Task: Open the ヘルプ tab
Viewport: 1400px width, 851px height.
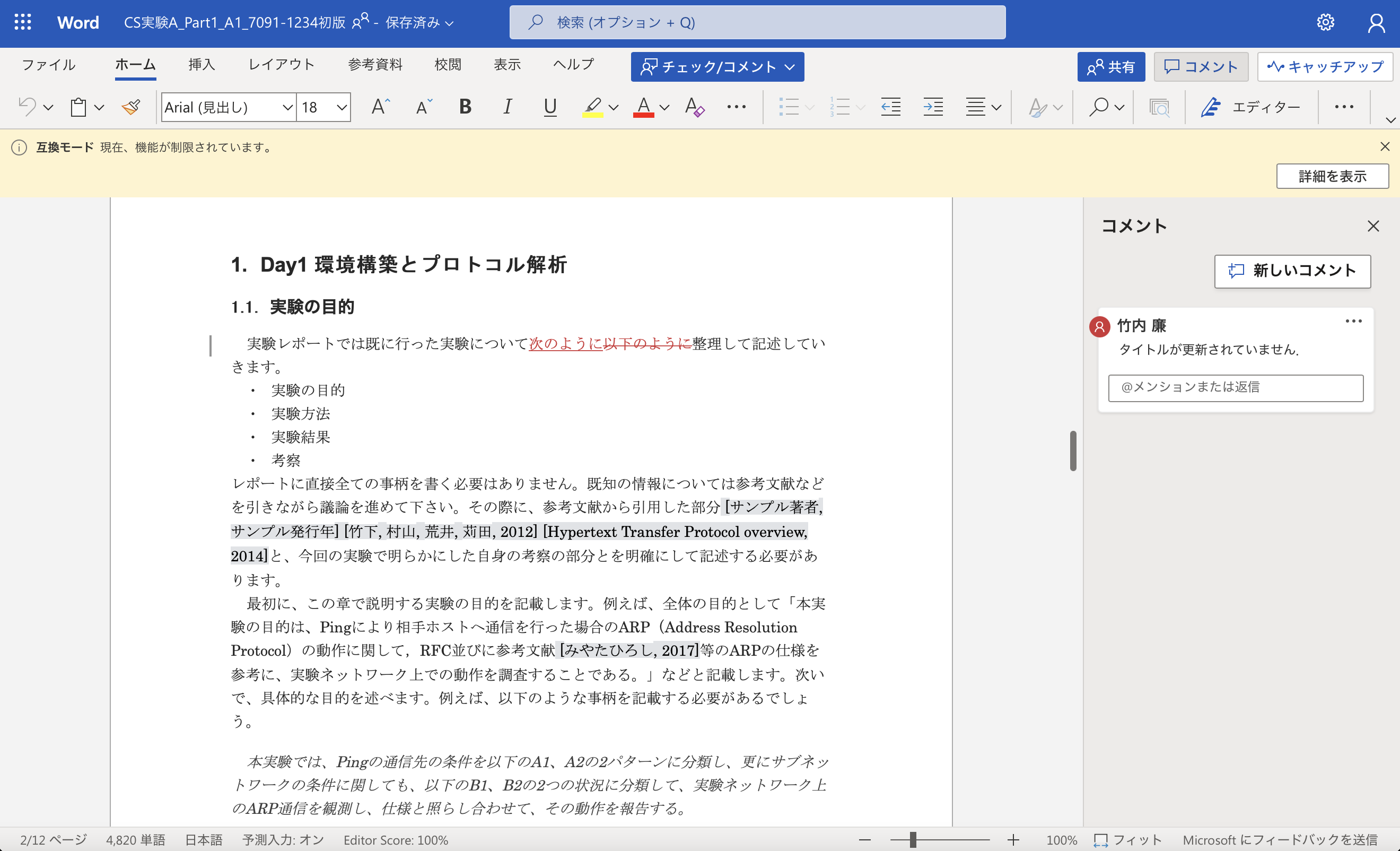Action: tap(573, 64)
